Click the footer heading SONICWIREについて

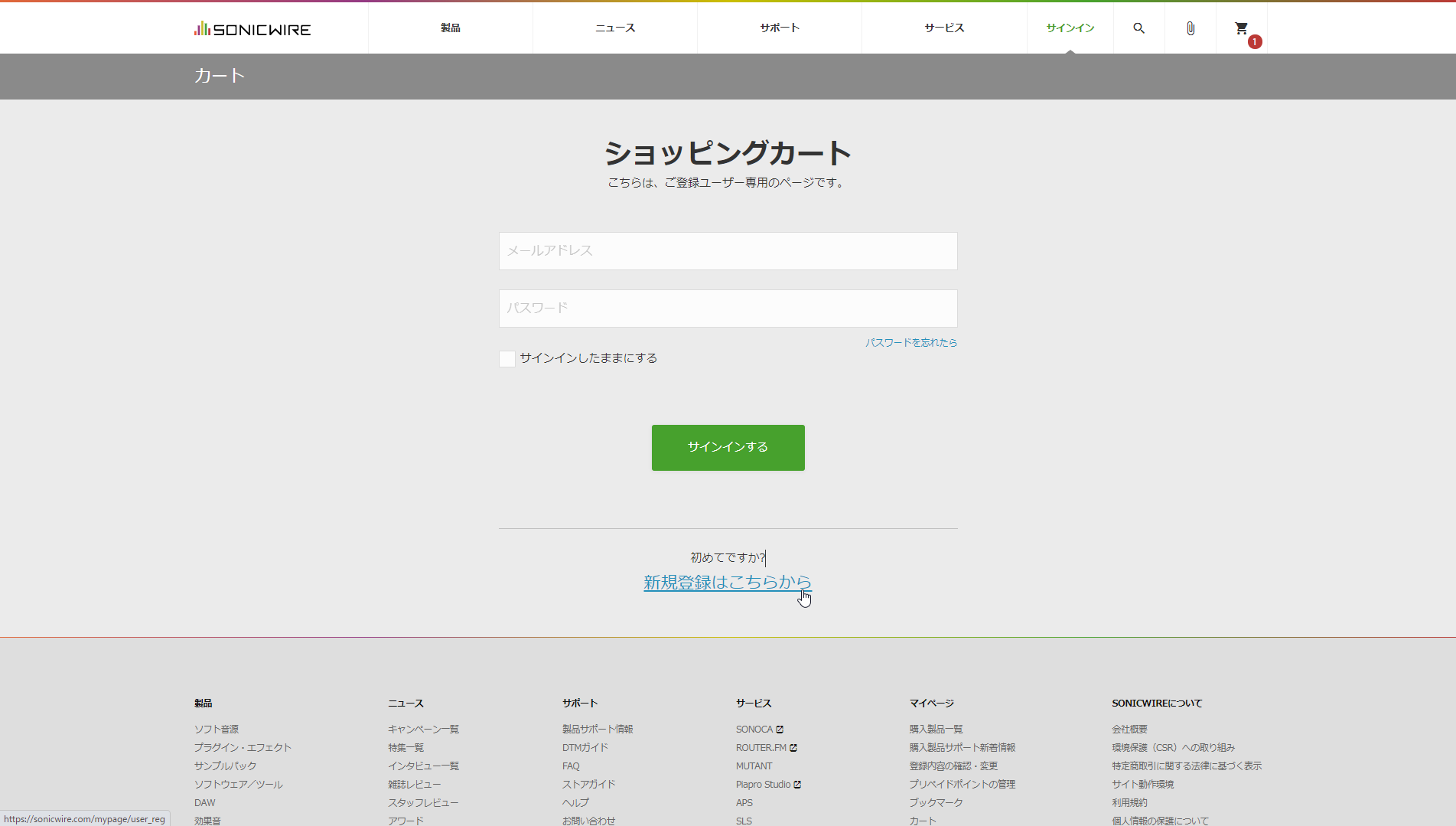(1157, 704)
